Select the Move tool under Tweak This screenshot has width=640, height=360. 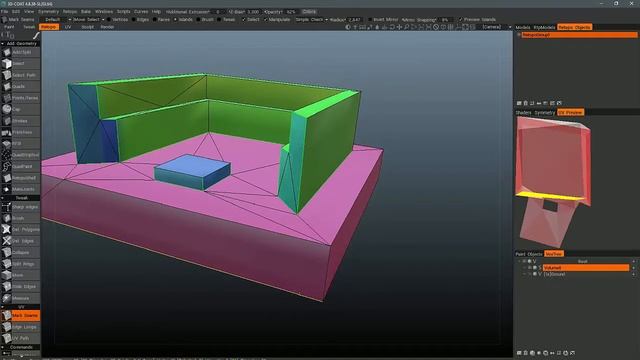point(20,276)
